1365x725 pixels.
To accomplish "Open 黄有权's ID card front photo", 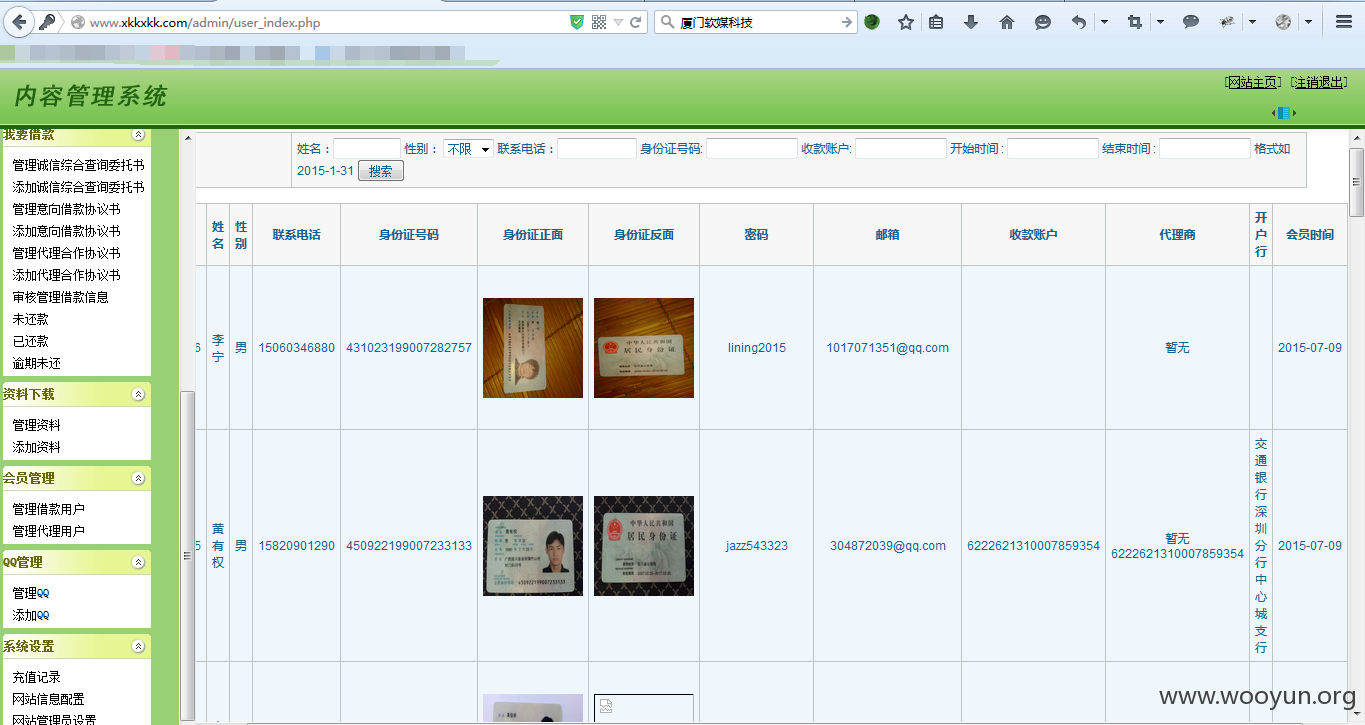I will pos(533,546).
